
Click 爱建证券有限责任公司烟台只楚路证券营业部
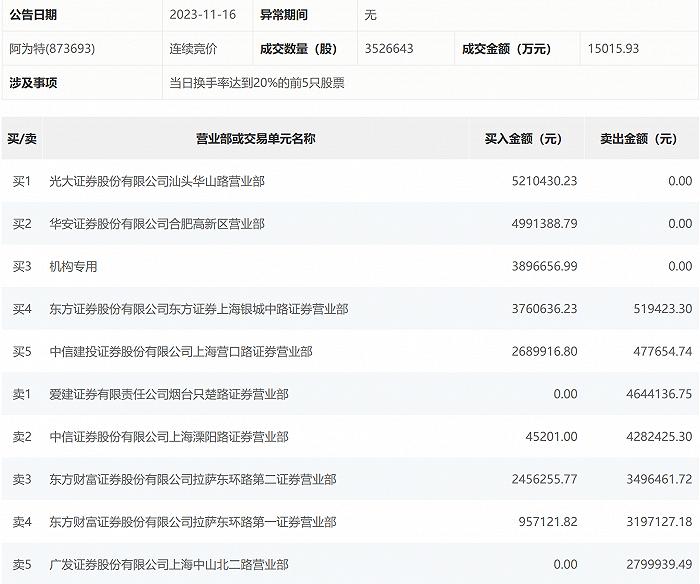[169, 394]
